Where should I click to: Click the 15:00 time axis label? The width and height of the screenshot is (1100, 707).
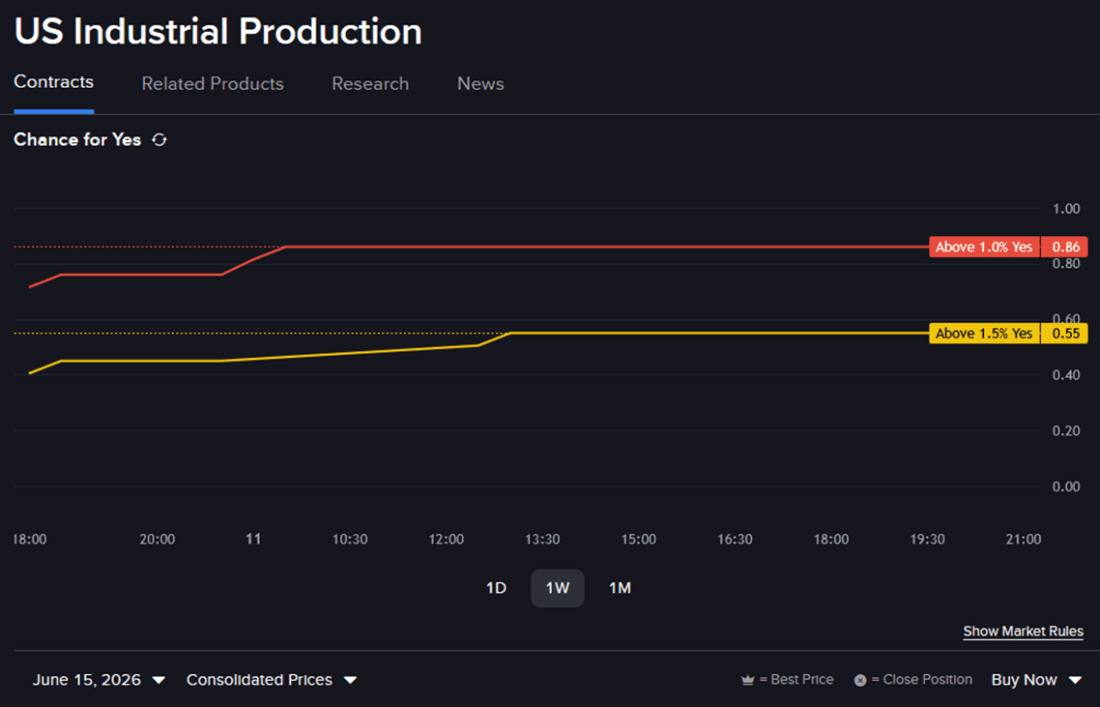tap(638, 539)
